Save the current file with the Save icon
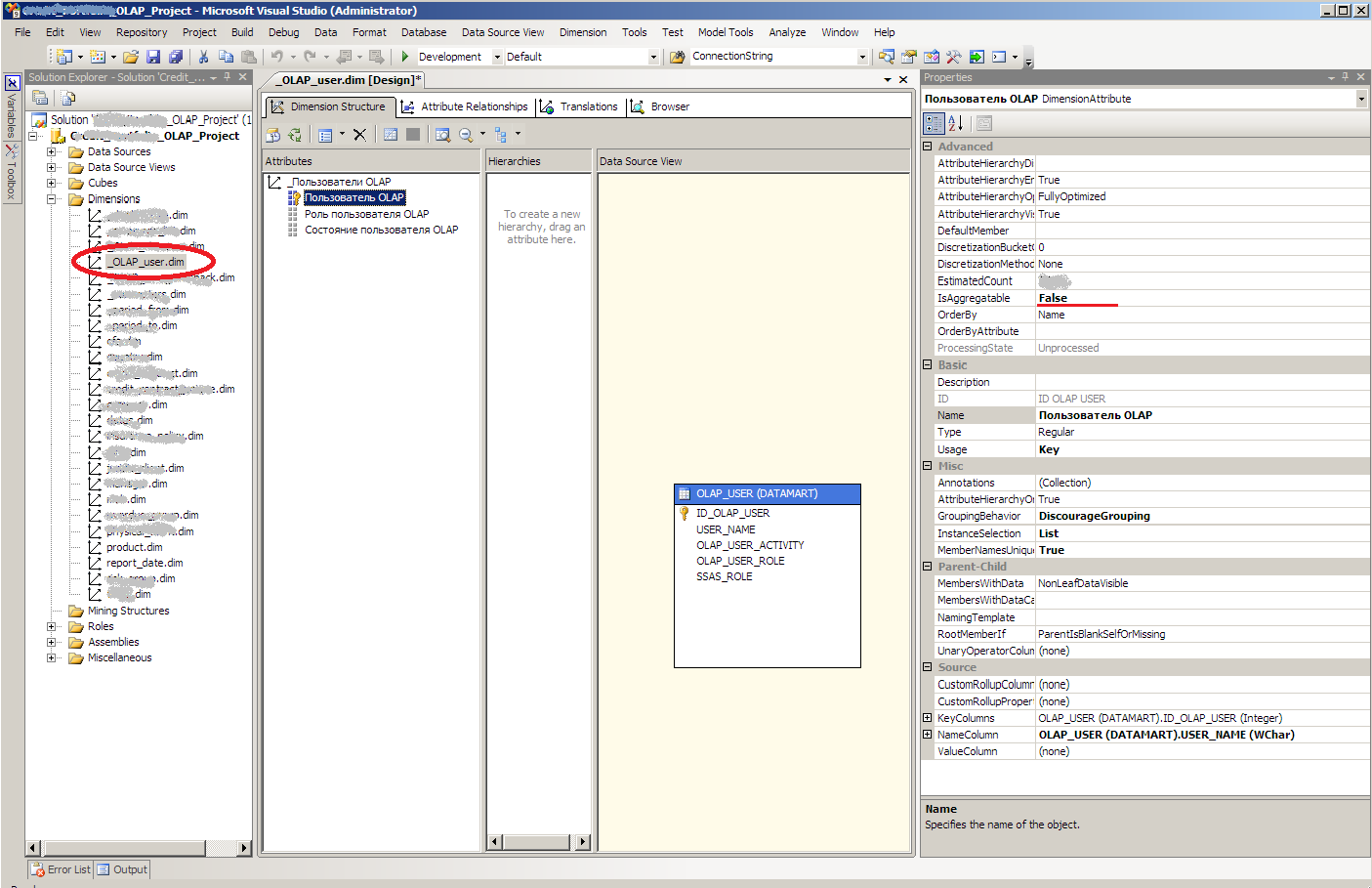The height and width of the screenshot is (888, 1372). pos(153,57)
